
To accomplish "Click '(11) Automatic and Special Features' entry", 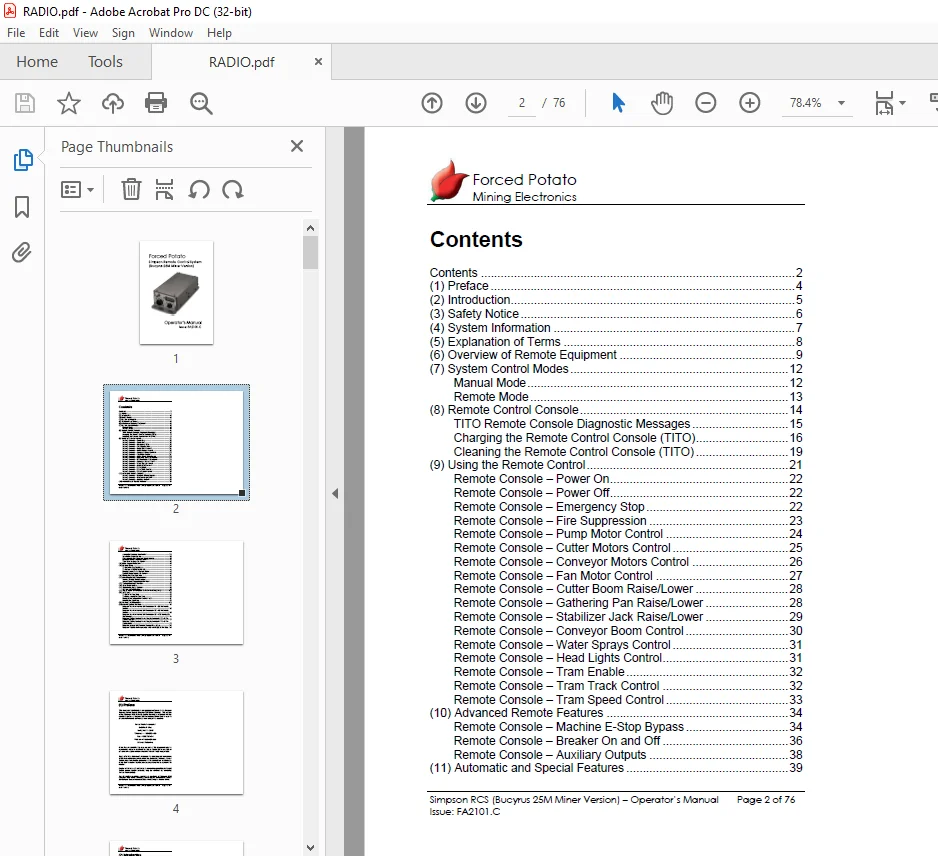I will 616,767.
